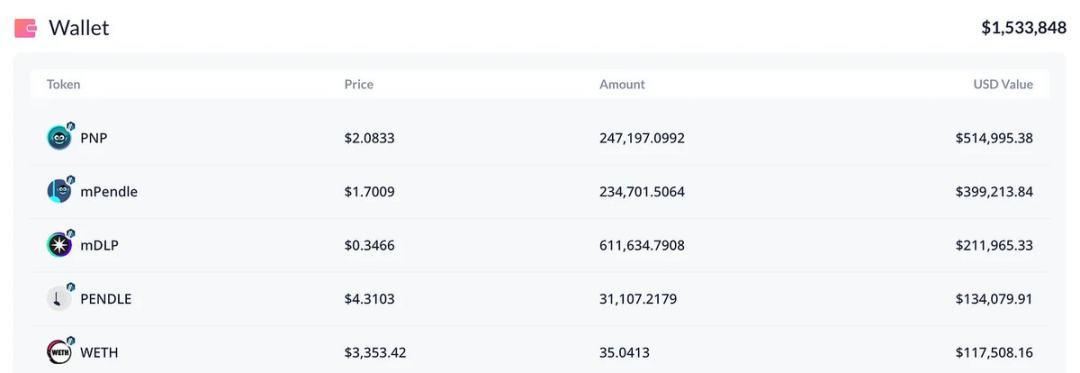The image size is (1080, 373).
Task: Click the PENDLE token icon
Action: [x=59, y=299]
